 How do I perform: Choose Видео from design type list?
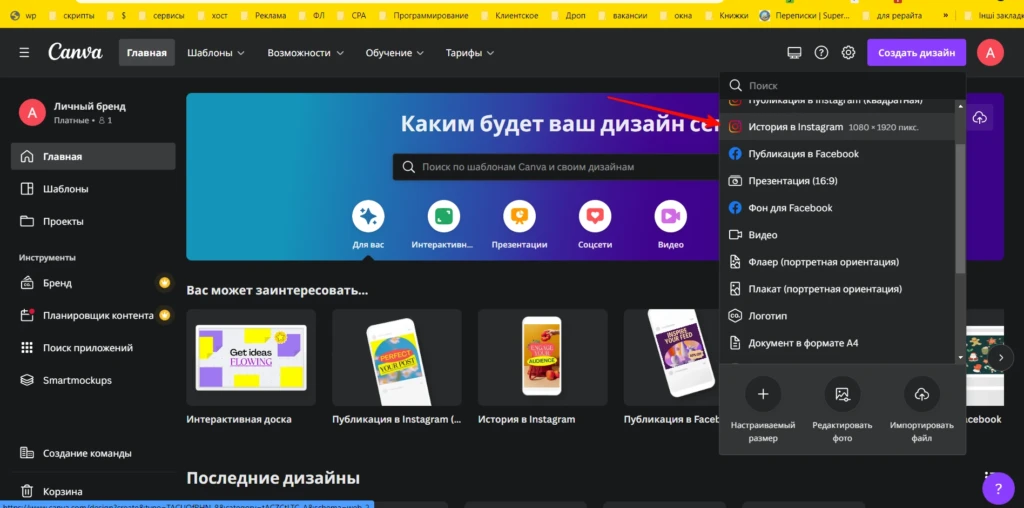(x=837, y=235)
